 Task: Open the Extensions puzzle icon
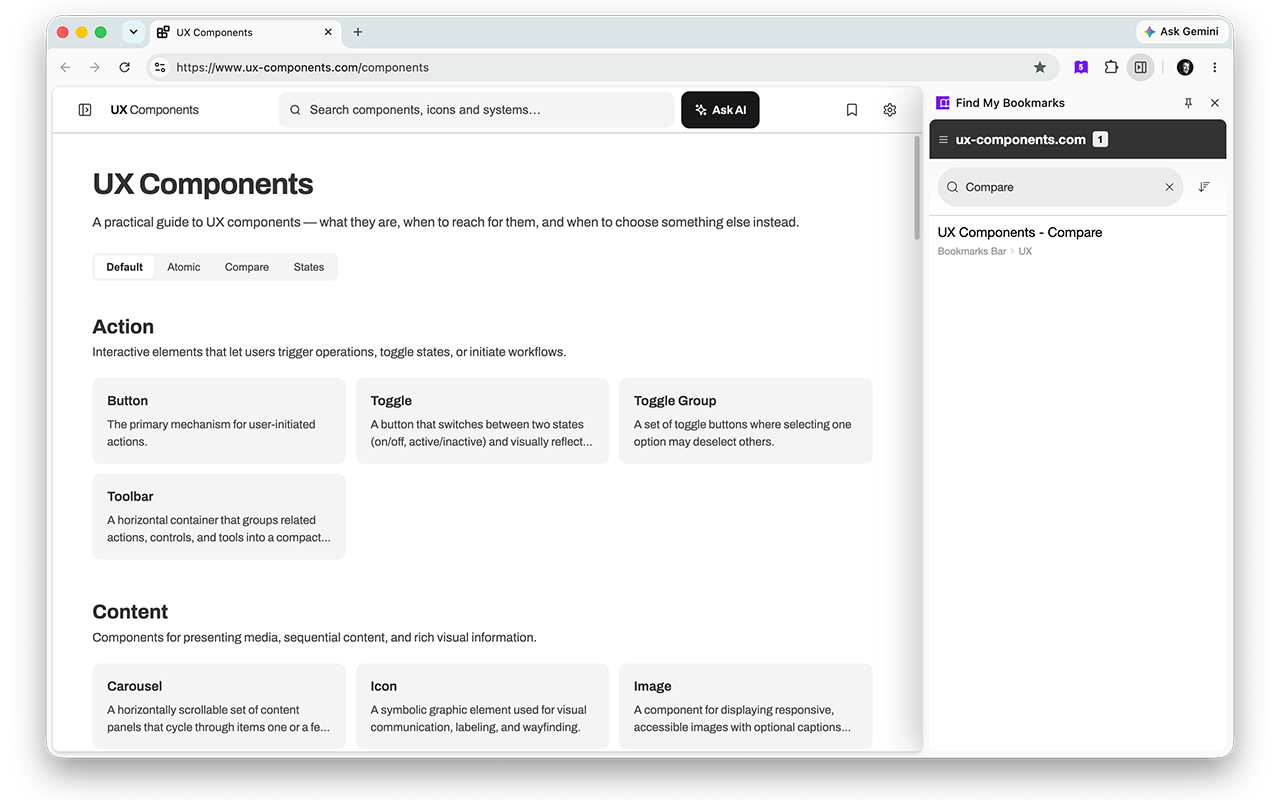(1111, 67)
